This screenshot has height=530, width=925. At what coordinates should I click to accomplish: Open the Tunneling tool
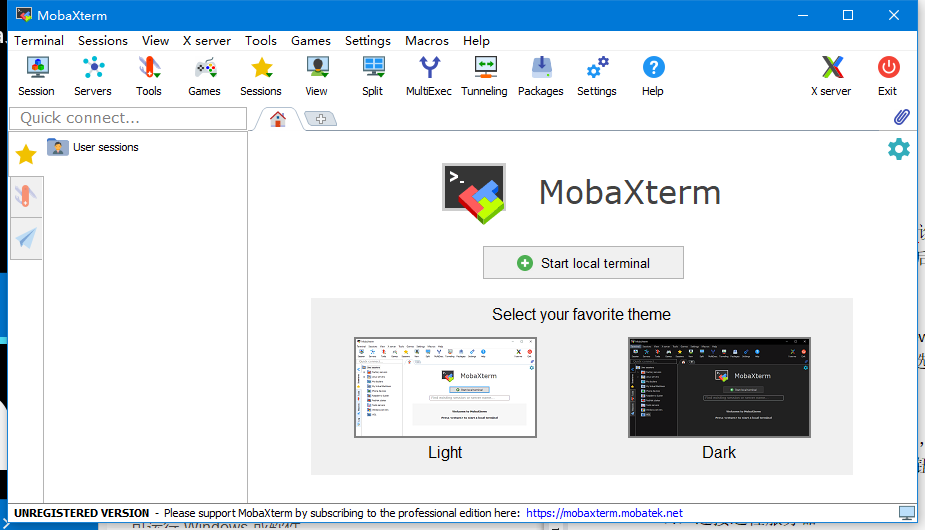click(x=484, y=76)
